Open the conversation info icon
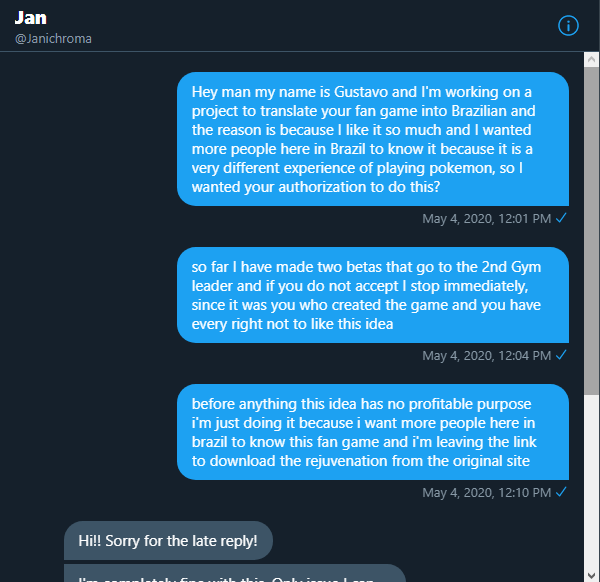Screen dimensions: 600x582 568,26
